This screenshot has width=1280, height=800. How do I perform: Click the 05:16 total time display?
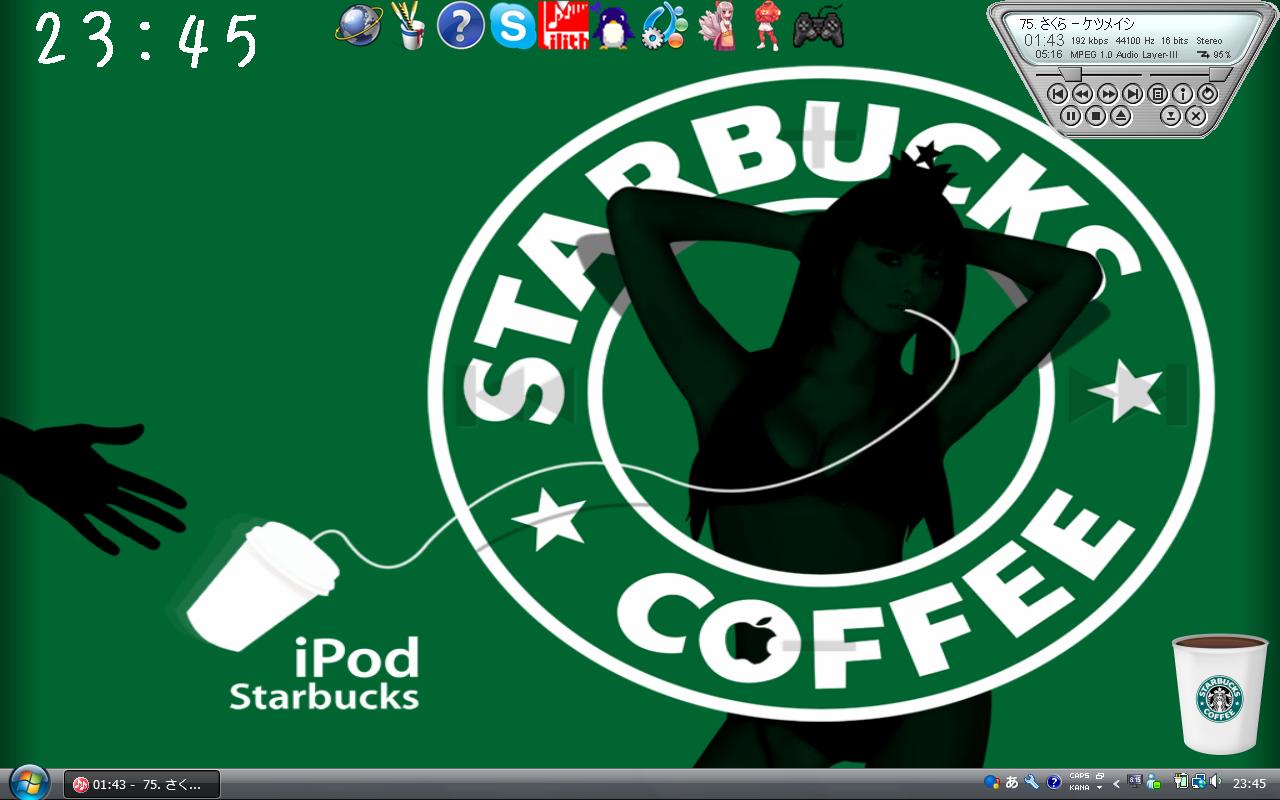(1049, 54)
